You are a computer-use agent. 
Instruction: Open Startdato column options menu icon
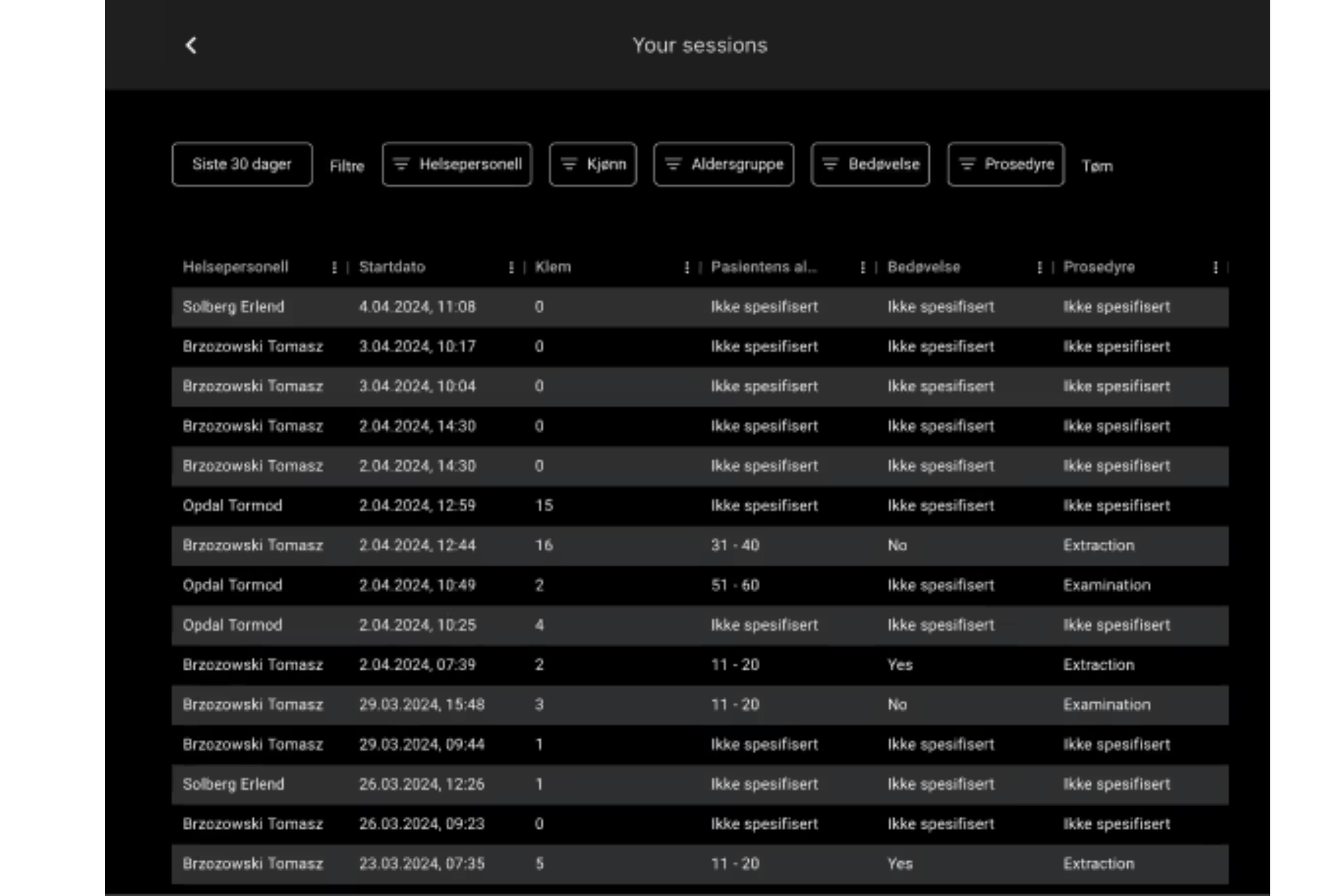pyautogui.click(x=511, y=268)
